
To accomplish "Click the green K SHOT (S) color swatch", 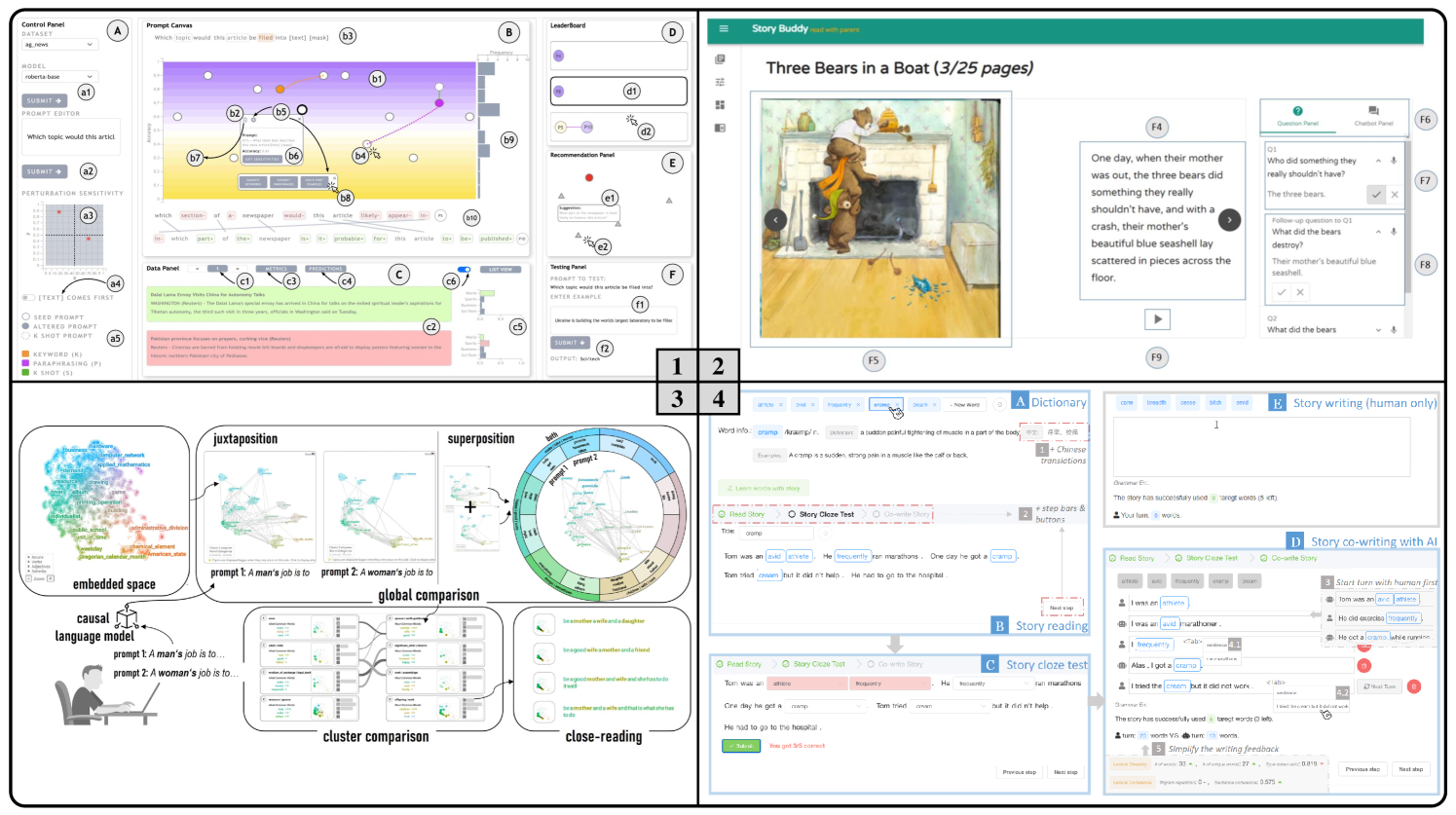I will click(x=26, y=373).
